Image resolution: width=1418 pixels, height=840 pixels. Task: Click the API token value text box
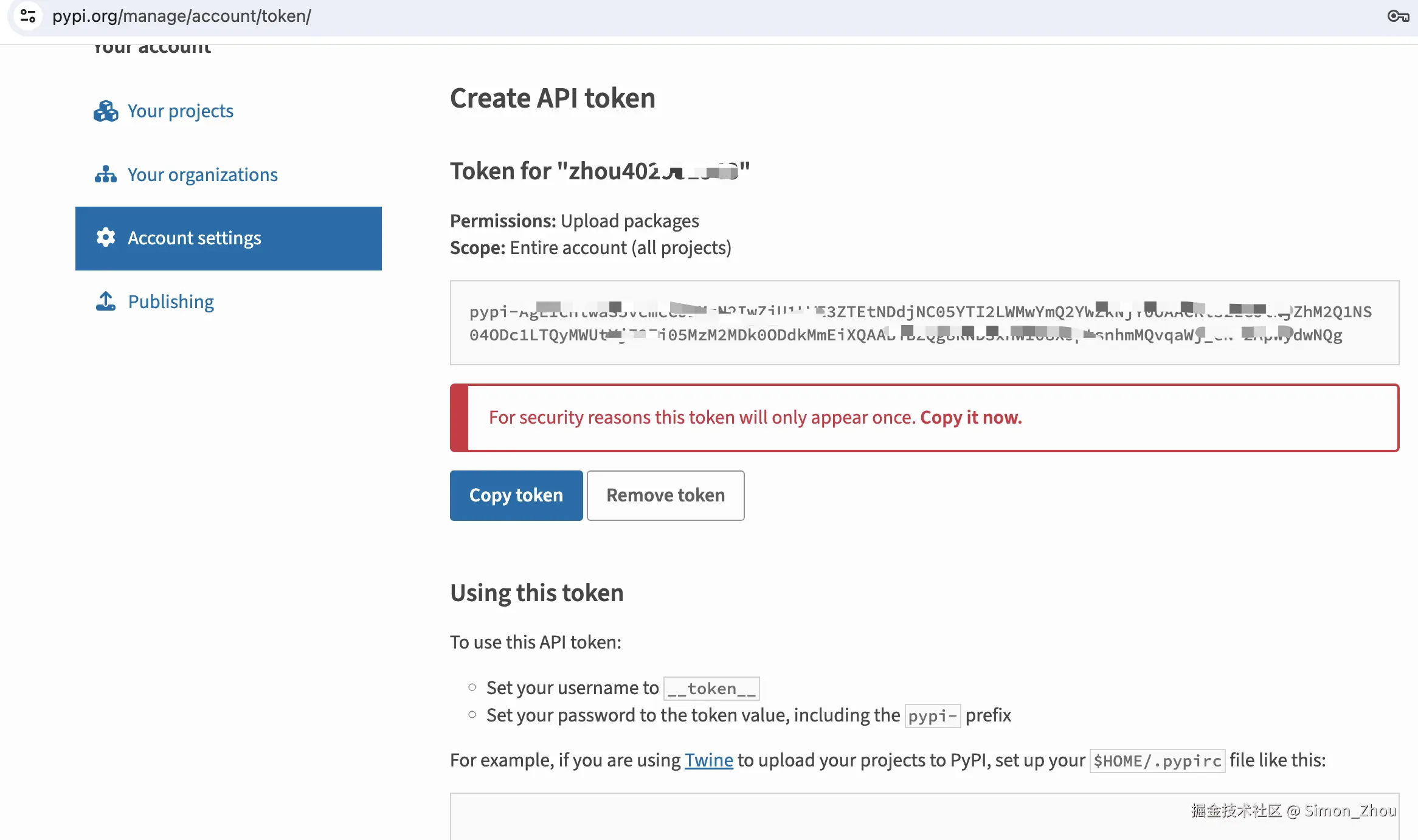tap(924, 323)
